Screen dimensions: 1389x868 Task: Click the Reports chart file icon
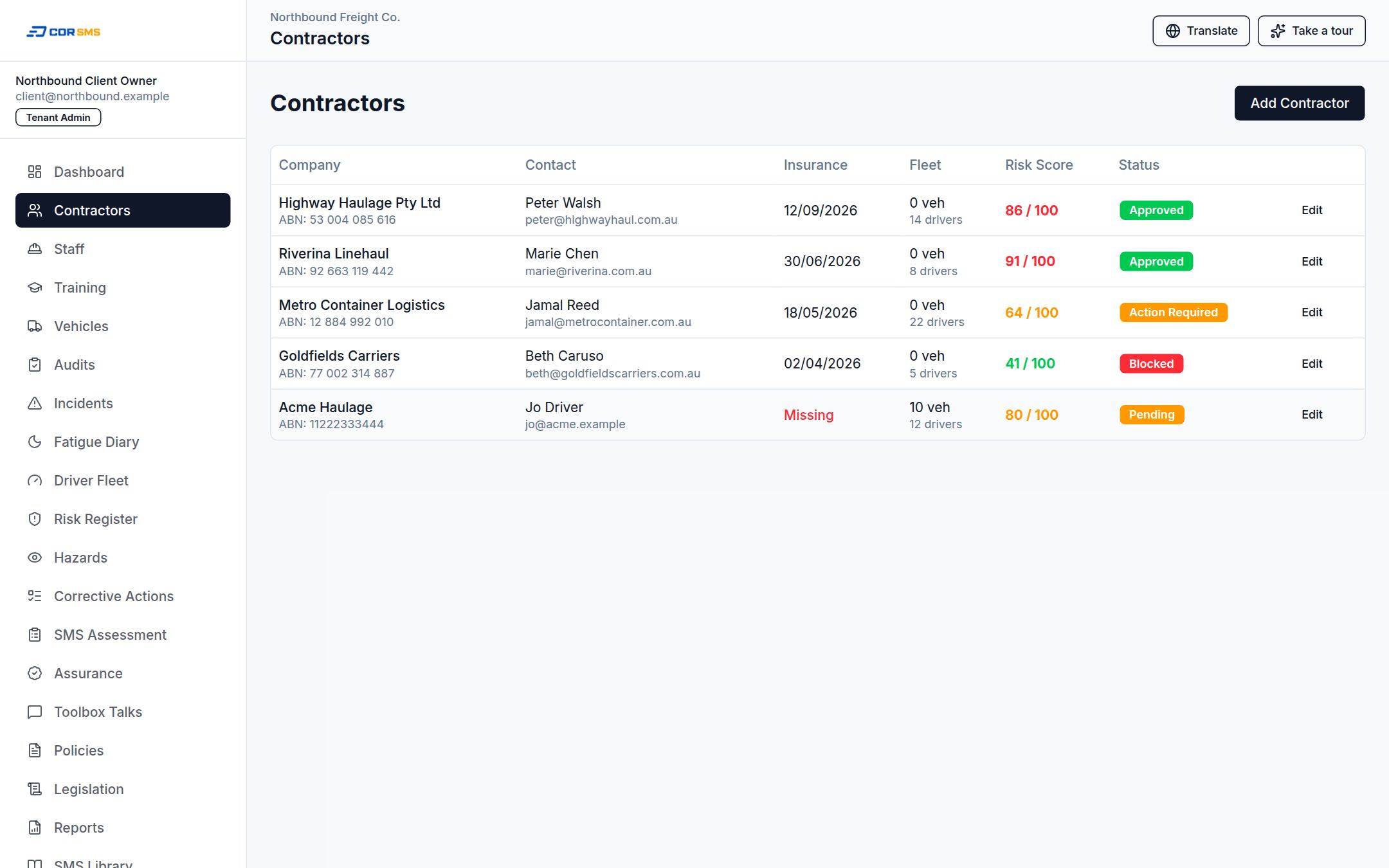point(35,827)
